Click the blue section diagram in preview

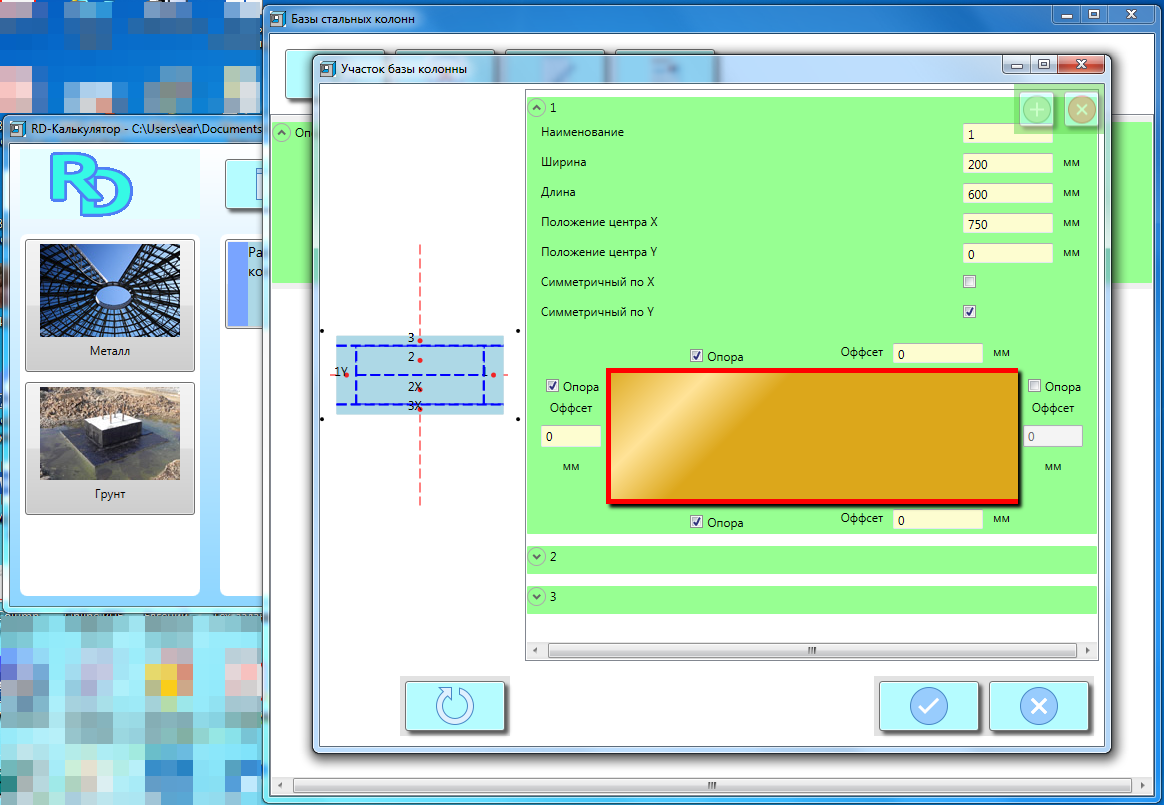point(419,374)
